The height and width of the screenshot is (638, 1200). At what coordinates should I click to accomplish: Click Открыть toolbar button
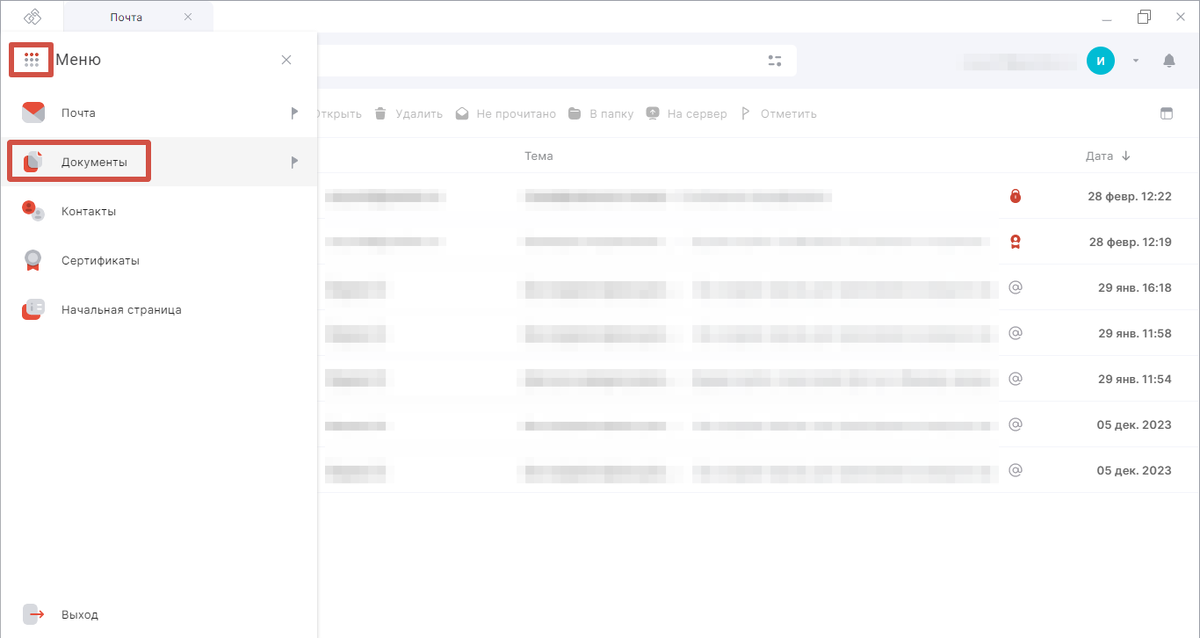[x=340, y=113]
